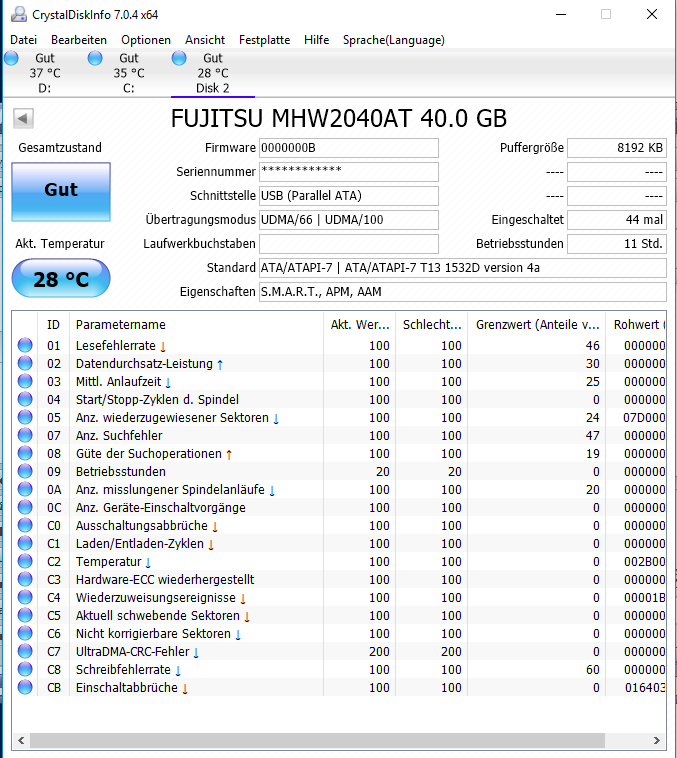Open the Festplatte menu

(x=264, y=40)
